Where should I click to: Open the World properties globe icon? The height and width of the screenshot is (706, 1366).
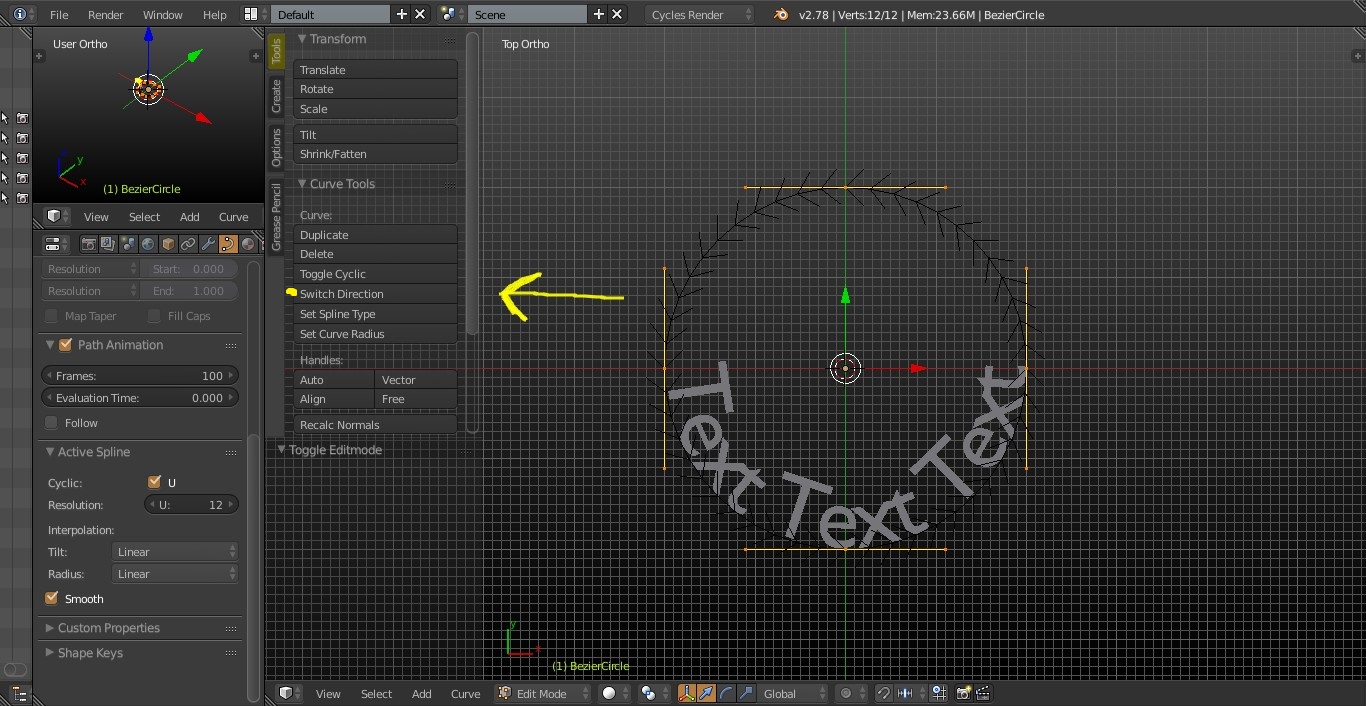[148, 244]
